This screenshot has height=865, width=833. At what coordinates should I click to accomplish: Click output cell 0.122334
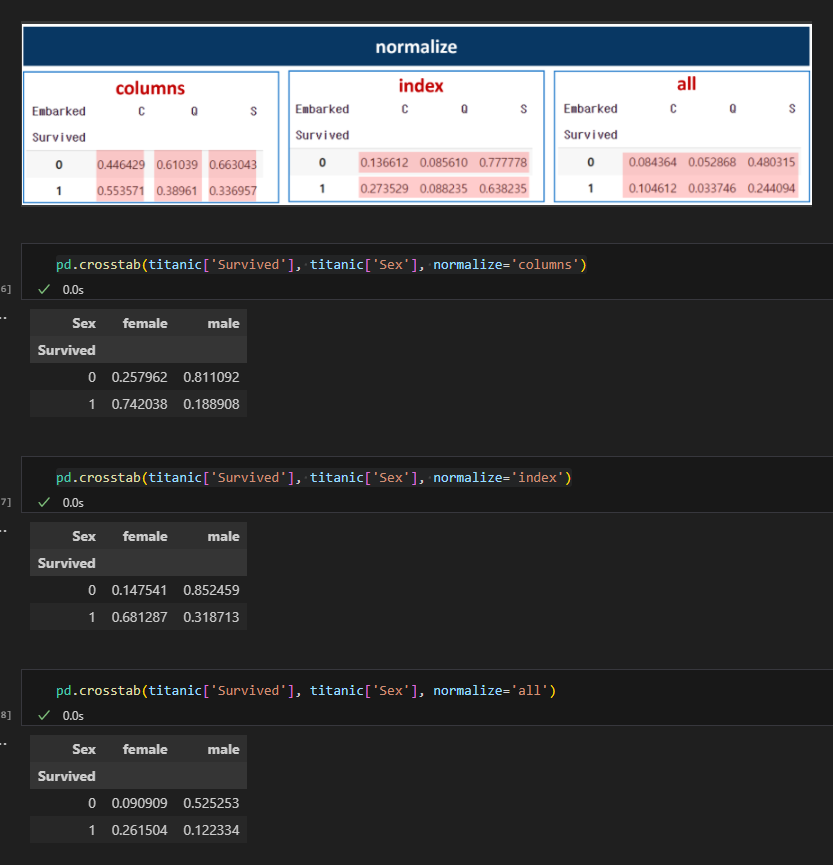pyautogui.click(x=211, y=830)
